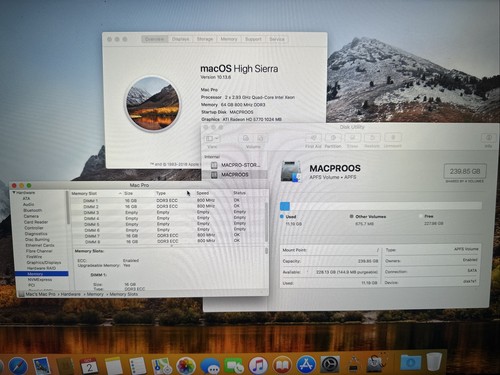Launch FaceTime from the Dock
The image size is (500, 375).
(234, 366)
